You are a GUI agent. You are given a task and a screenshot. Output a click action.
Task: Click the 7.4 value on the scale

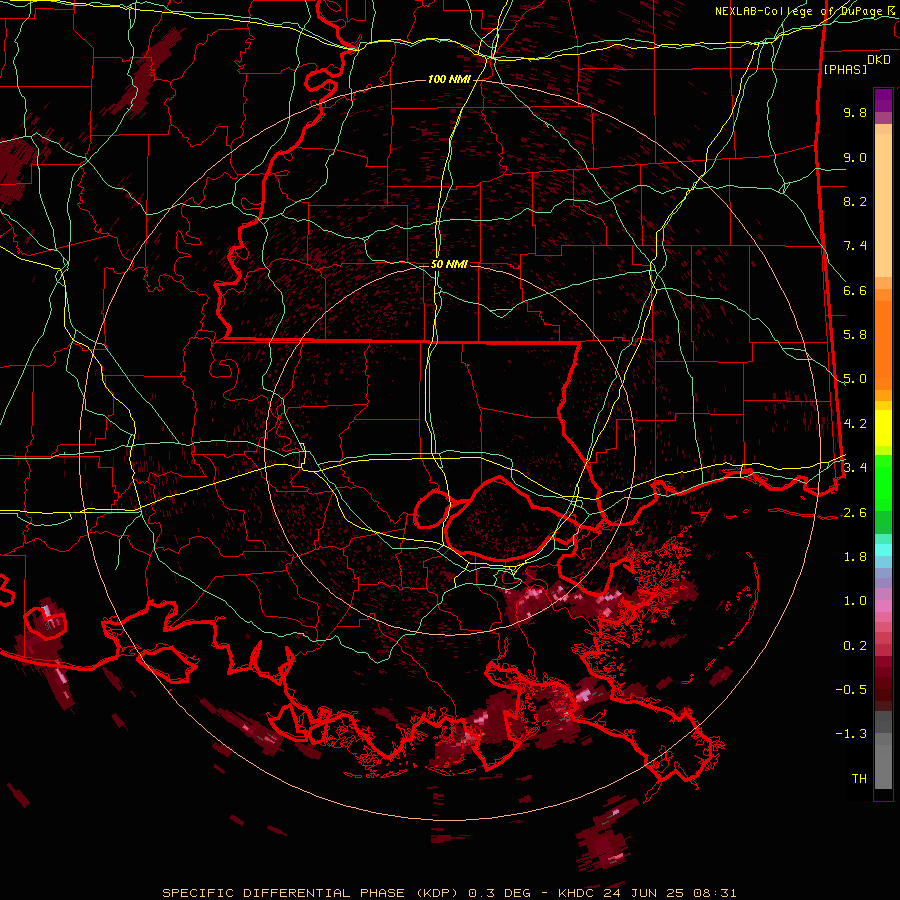click(855, 246)
